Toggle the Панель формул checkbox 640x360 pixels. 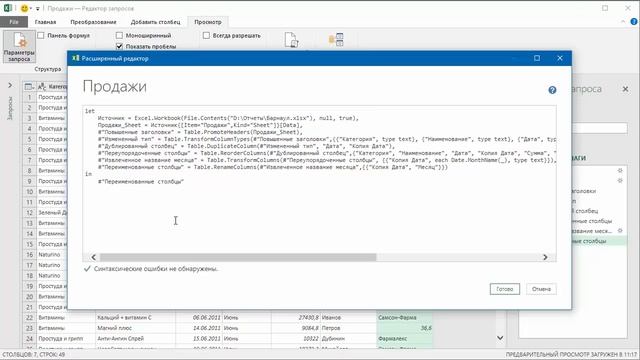tap(41, 36)
